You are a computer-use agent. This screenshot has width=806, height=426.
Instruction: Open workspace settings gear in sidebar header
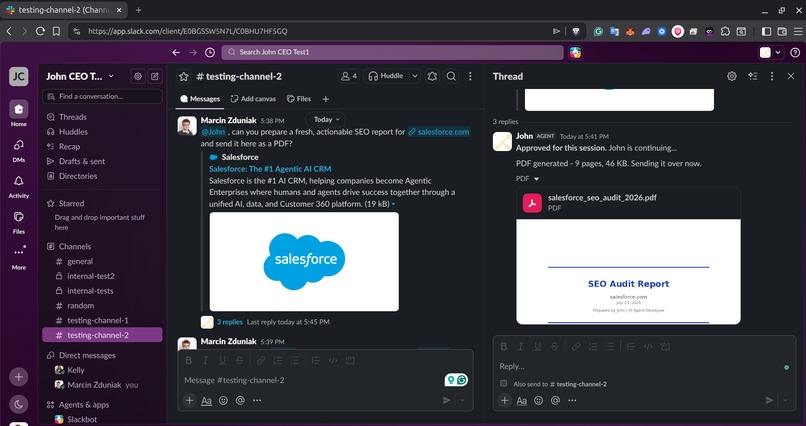(x=138, y=77)
